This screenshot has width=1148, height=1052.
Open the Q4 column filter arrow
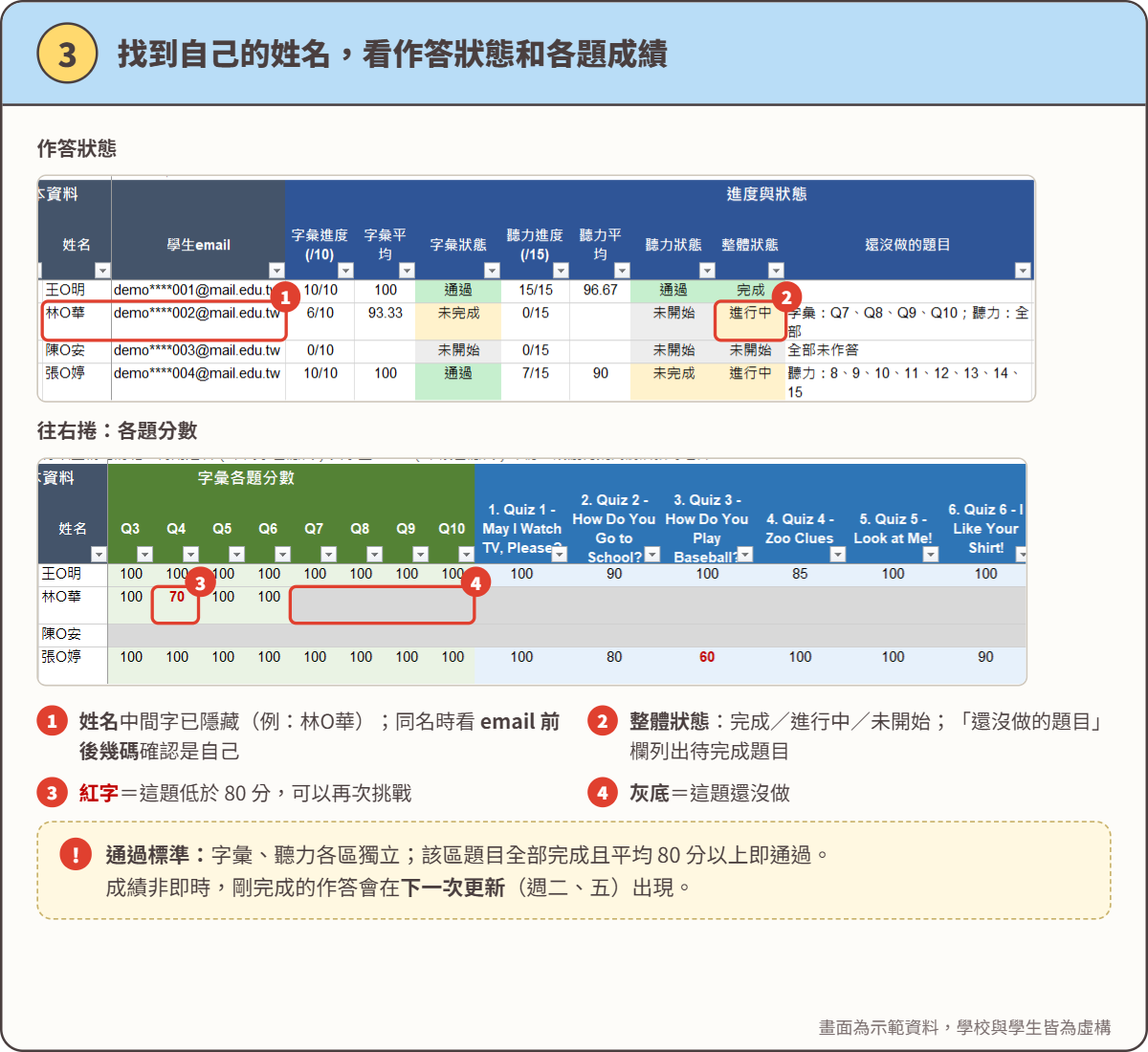pyautogui.click(x=190, y=555)
